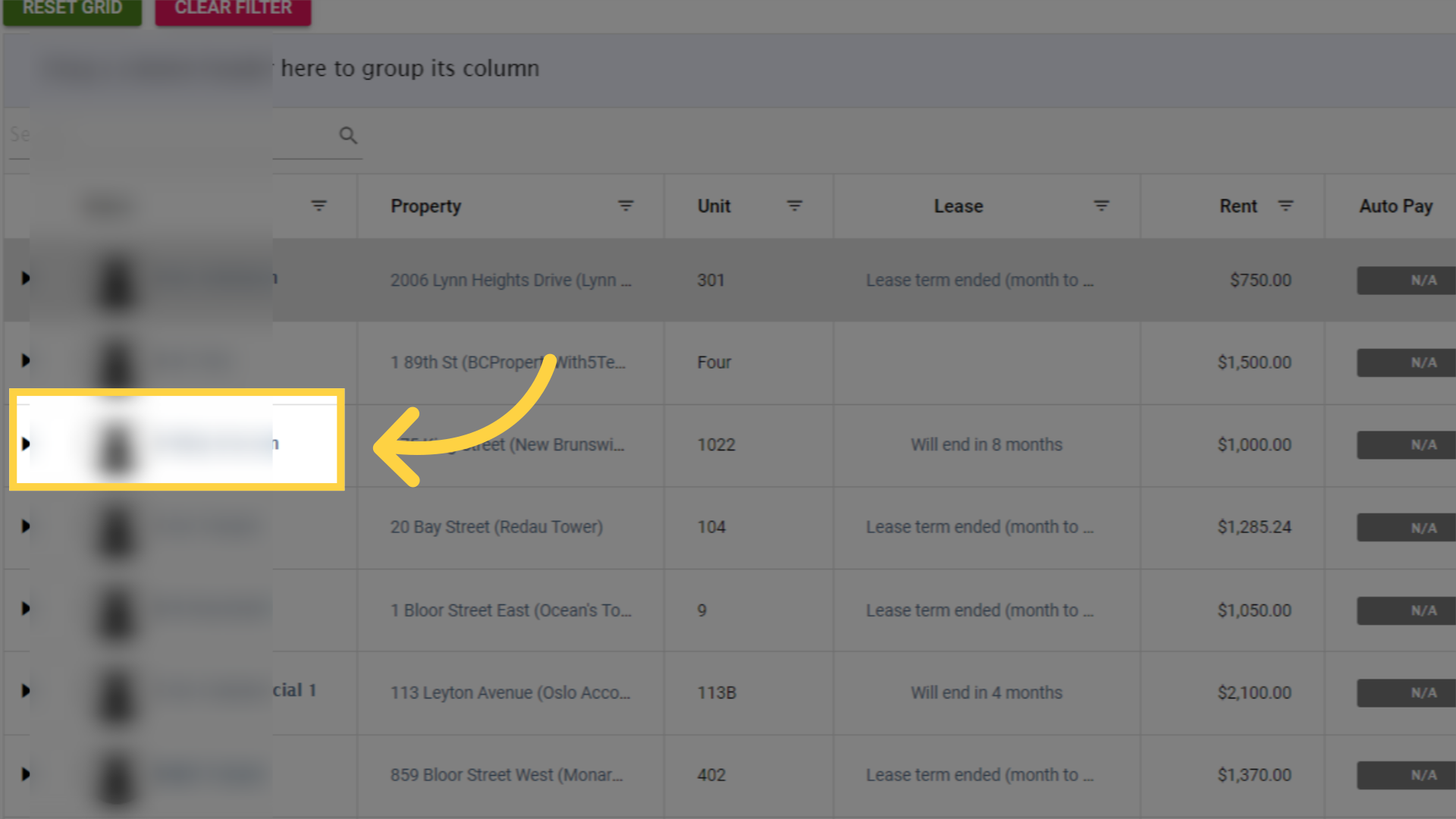Open the filter for the Property column
Viewport: 1456px width, 819px height.
click(x=625, y=206)
